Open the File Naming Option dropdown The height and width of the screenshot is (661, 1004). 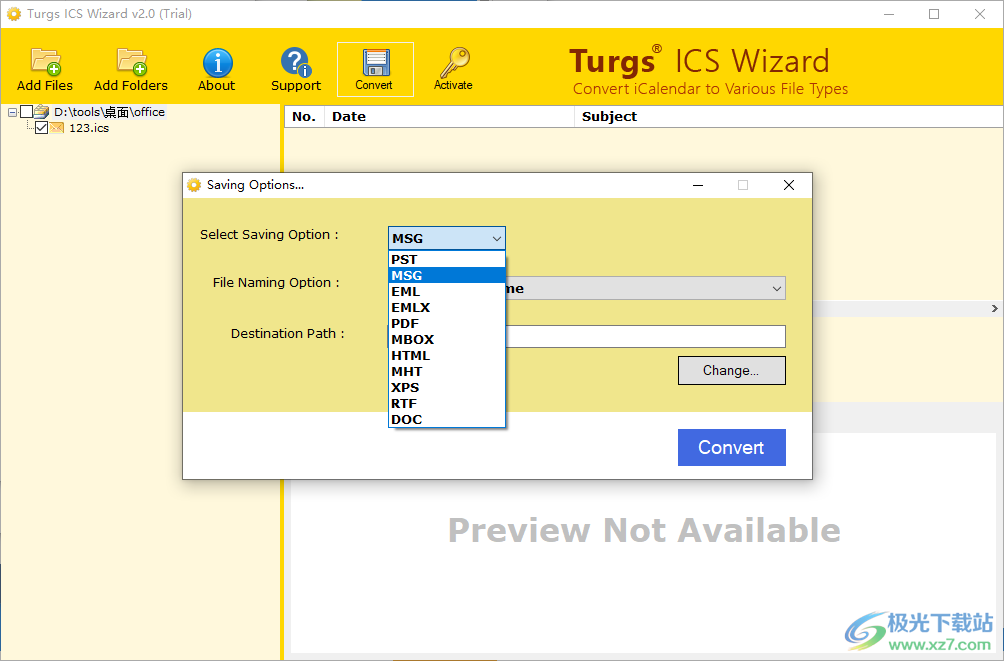point(776,288)
